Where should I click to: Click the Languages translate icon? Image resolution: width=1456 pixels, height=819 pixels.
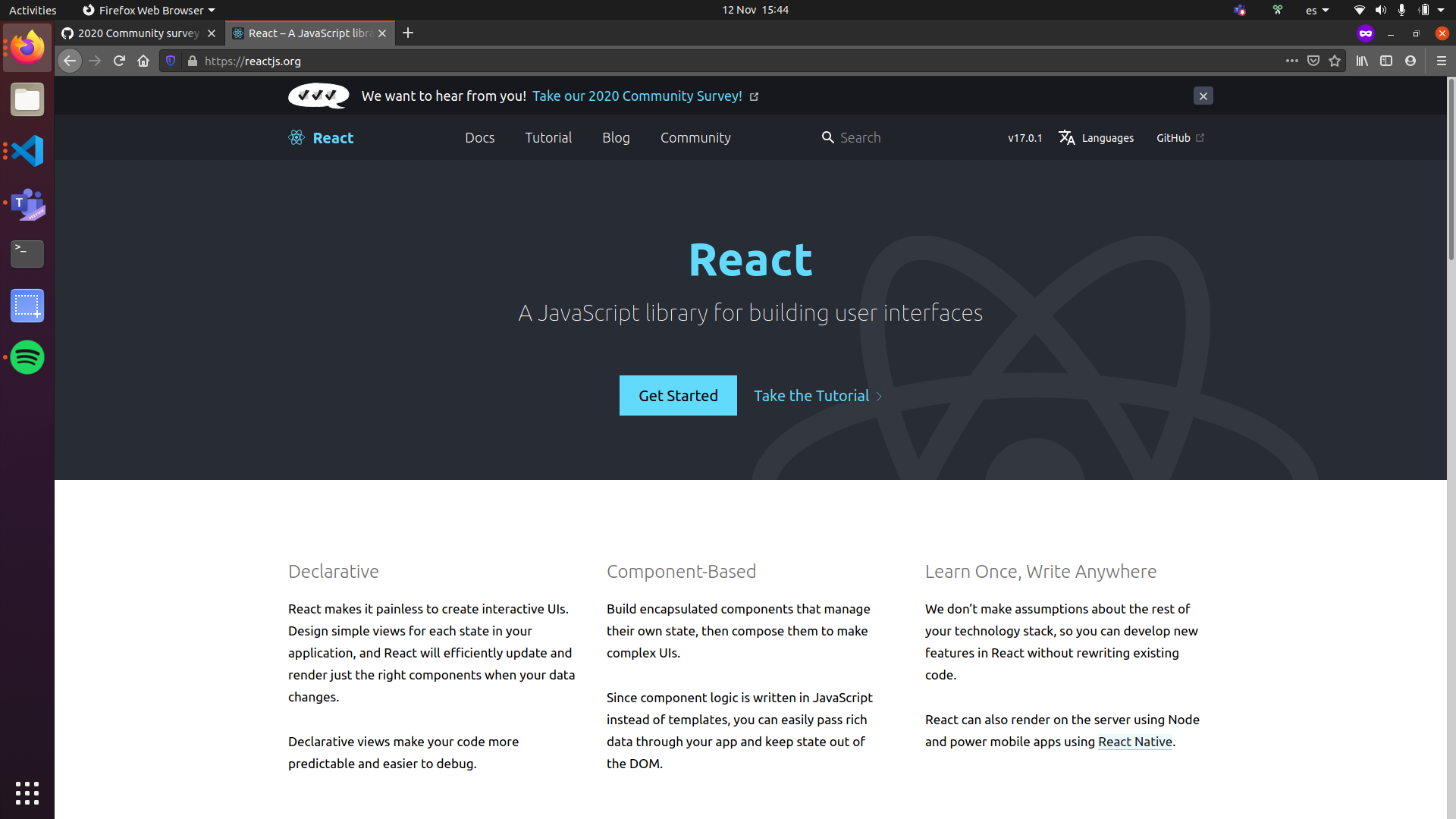tap(1067, 137)
